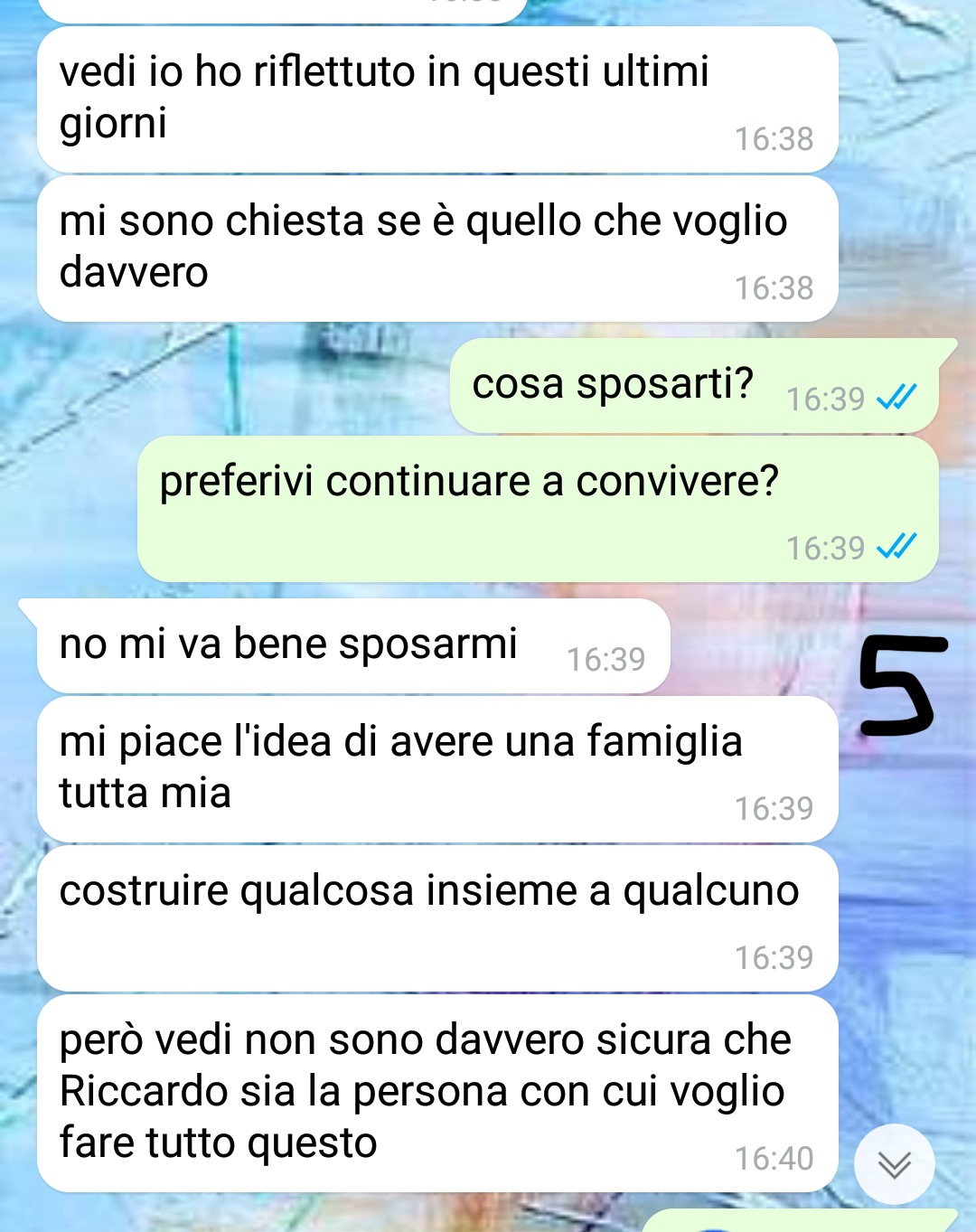Viewport: 976px width, 1232px height.
Task: Tap the 16:39 timestamp on 'tutta mia' message
Action: (774, 808)
